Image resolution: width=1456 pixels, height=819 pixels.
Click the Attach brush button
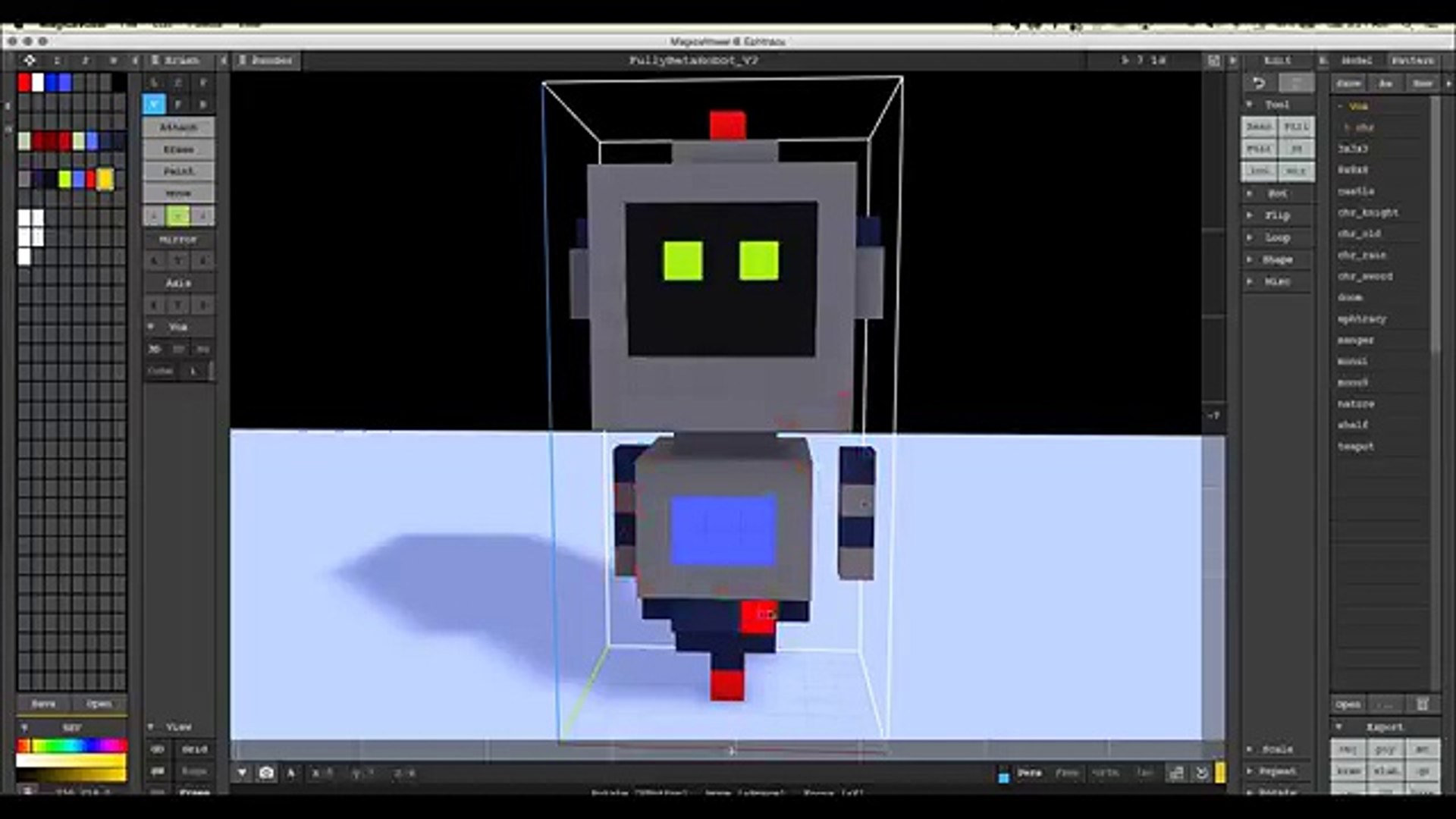(x=178, y=127)
